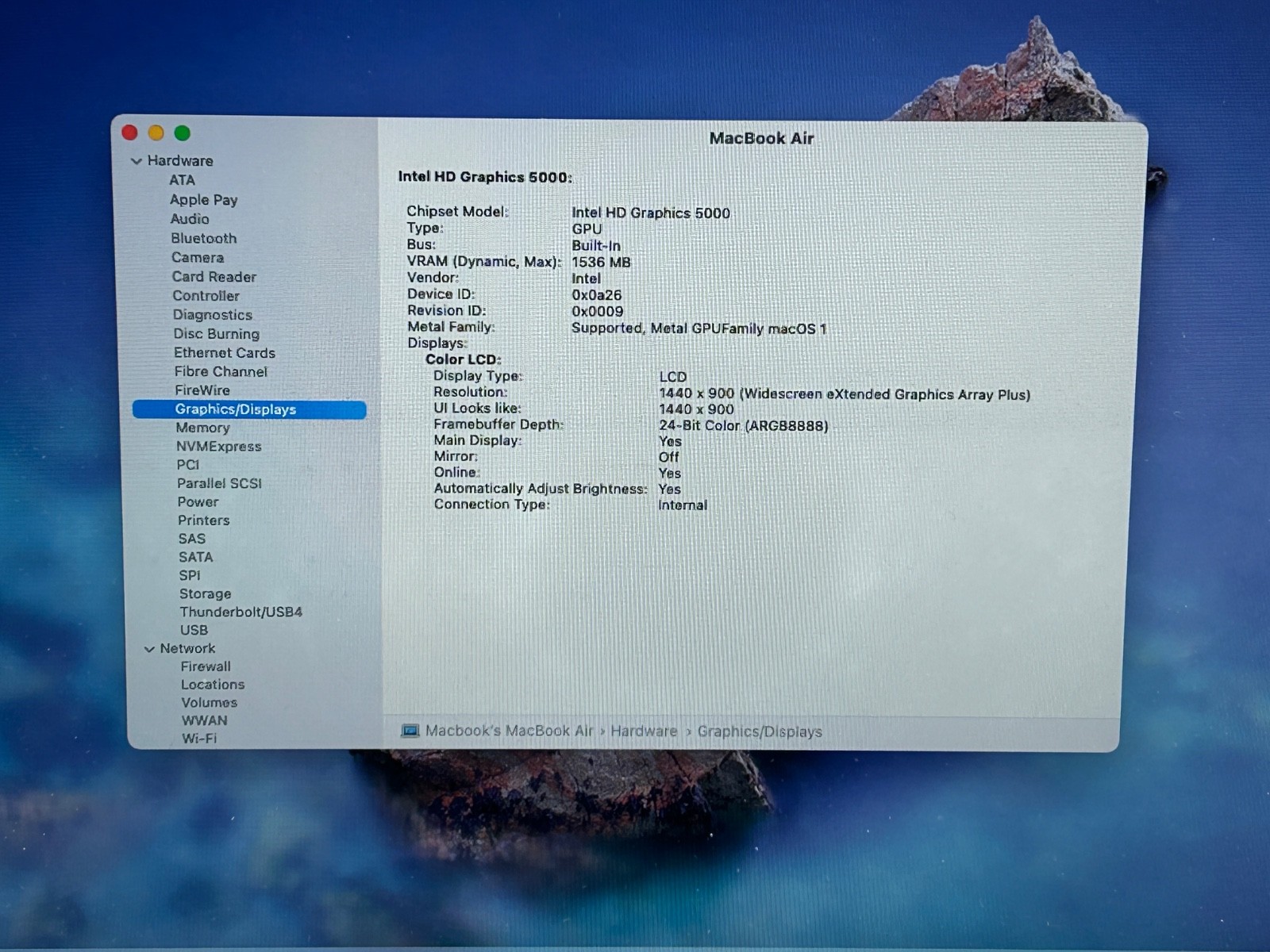The height and width of the screenshot is (952, 1270).
Task: Click the 24-Bit Color framebuffer value
Action: click(743, 426)
